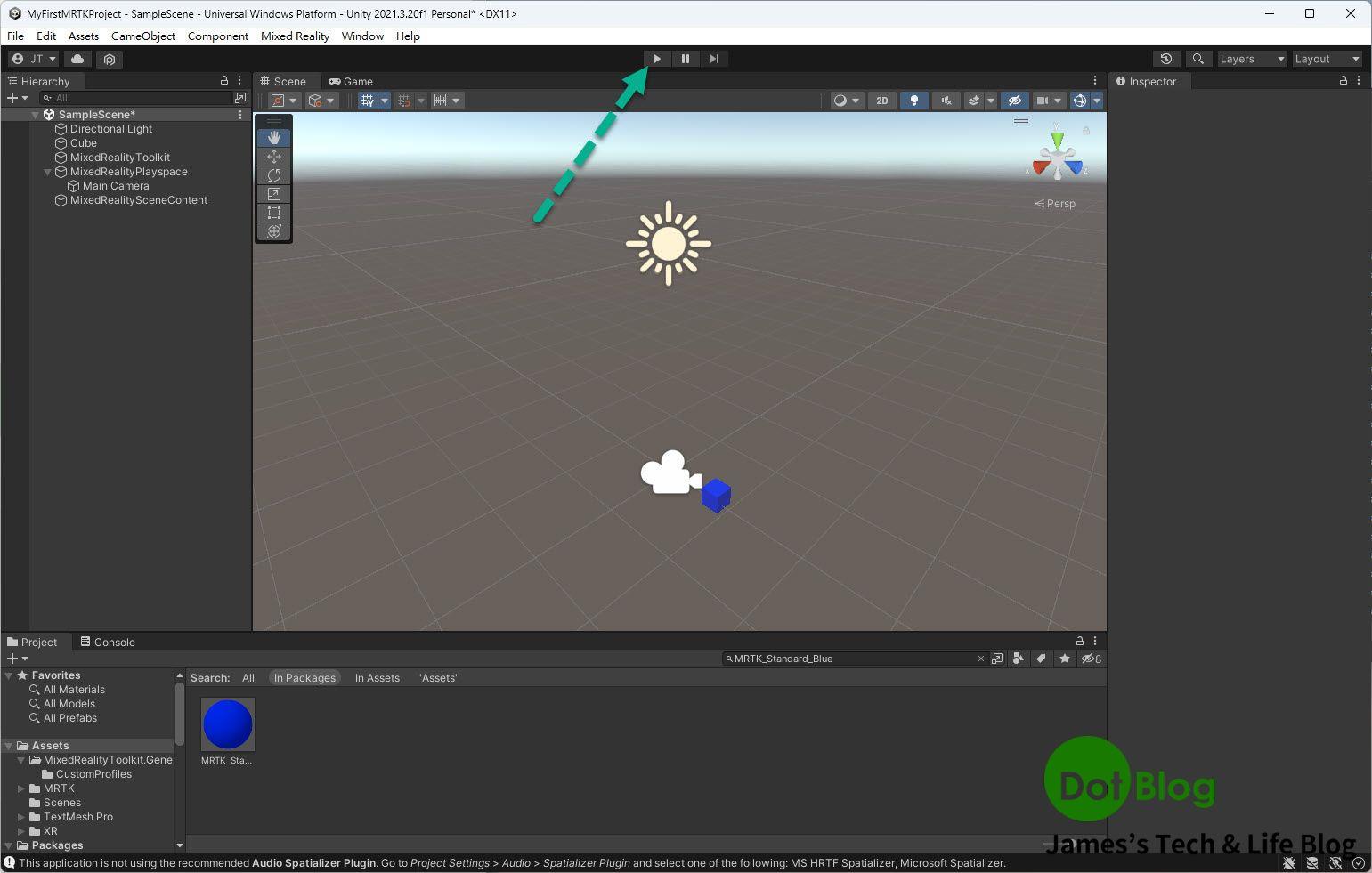
Task: Click the cloud services icon
Action: click(x=77, y=59)
